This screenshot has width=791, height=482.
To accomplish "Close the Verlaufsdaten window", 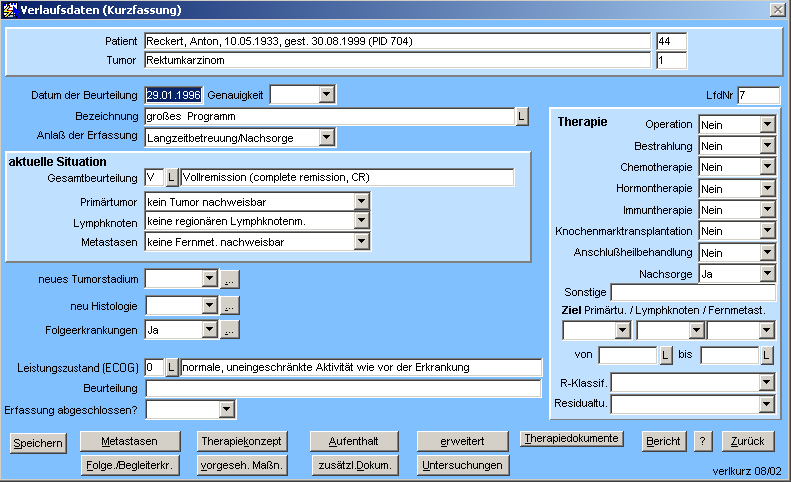I will tap(777, 9).
